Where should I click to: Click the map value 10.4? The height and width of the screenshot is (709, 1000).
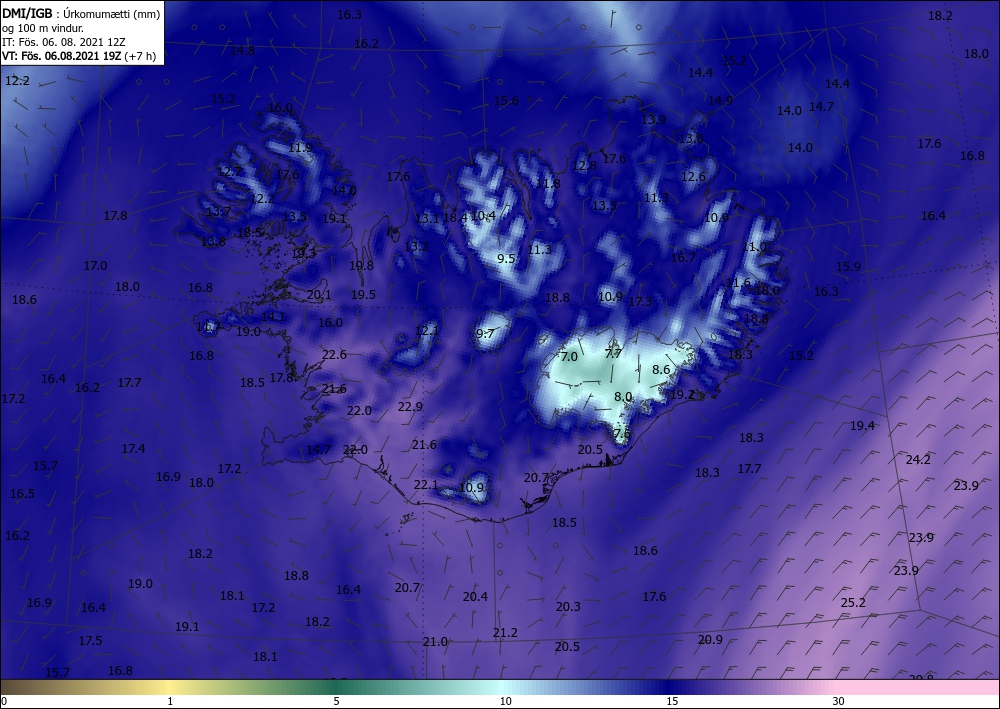(x=483, y=216)
